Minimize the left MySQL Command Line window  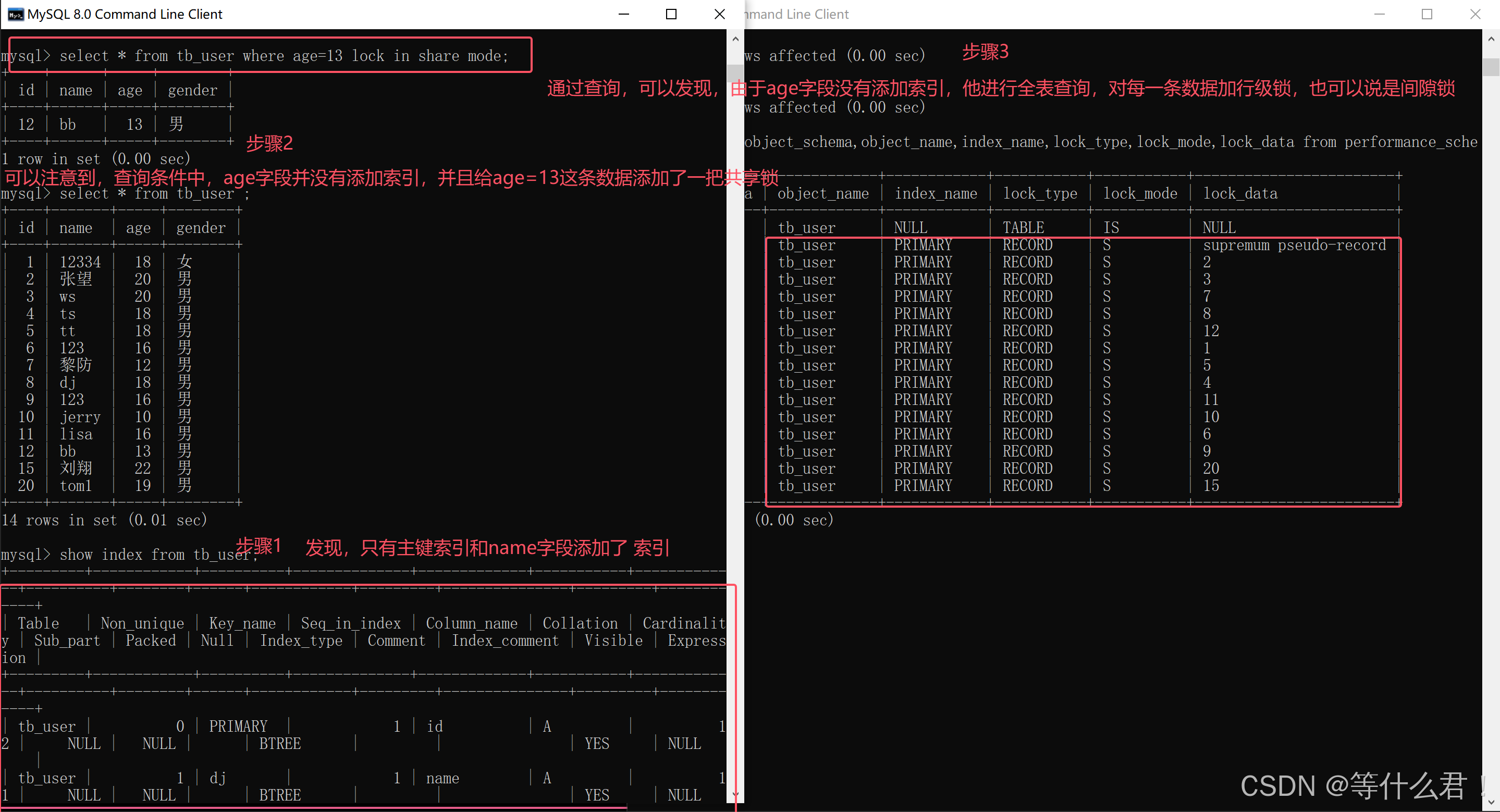624,14
